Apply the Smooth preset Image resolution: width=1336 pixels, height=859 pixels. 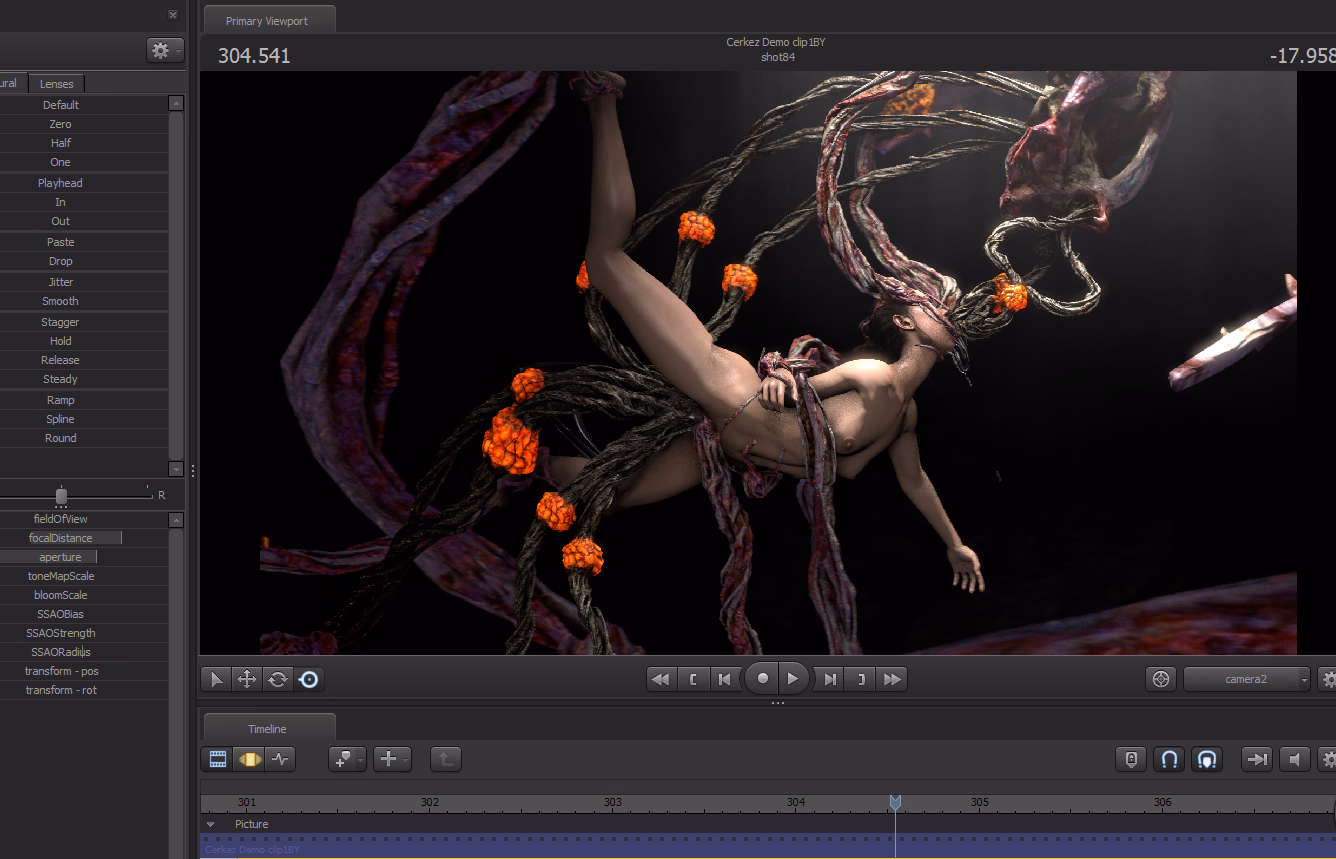[x=61, y=301]
